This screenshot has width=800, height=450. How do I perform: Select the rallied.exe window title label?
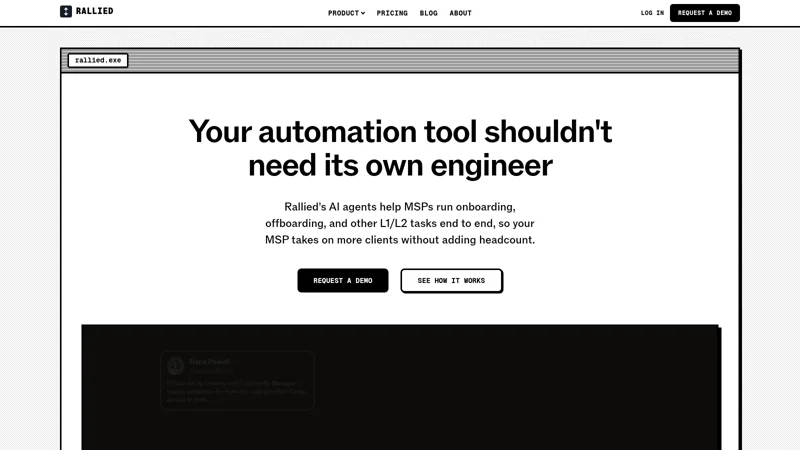(x=98, y=60)
